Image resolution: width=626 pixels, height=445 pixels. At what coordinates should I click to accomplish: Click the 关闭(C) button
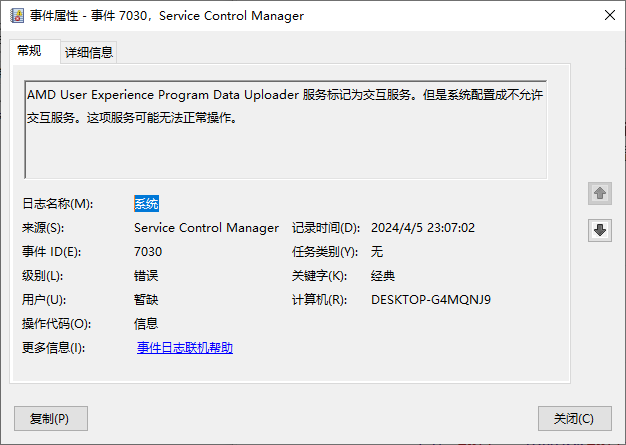[574, 418]
